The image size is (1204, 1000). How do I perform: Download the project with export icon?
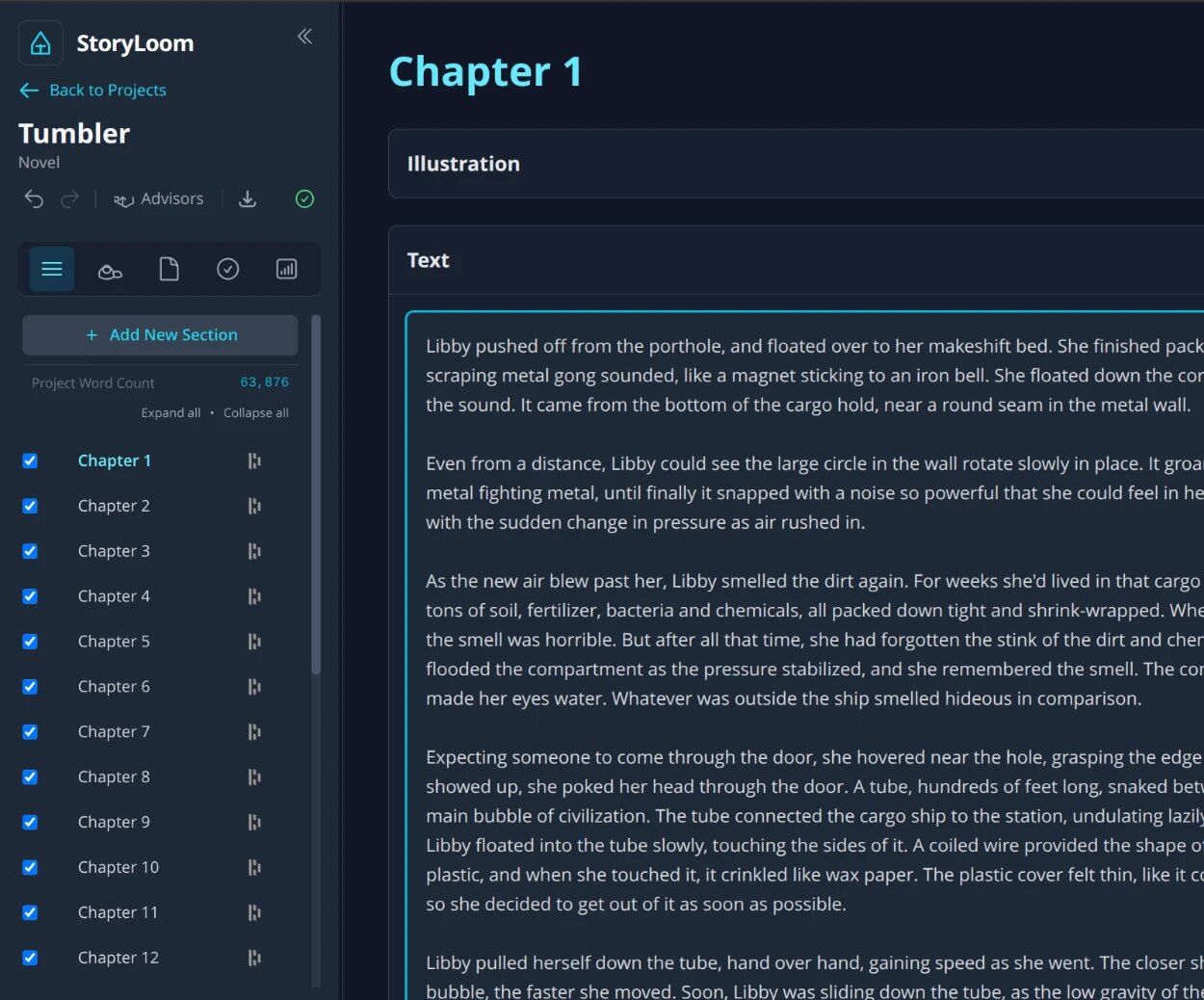[x=248, y=198]
